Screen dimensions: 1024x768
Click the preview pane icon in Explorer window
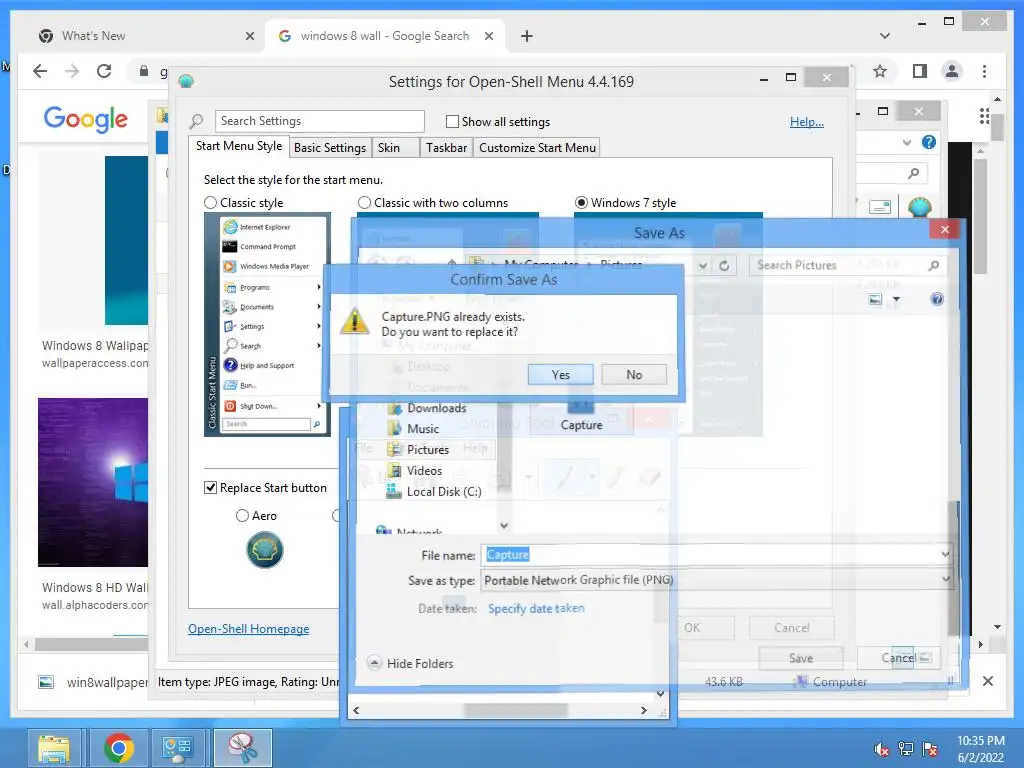point(880,207)
